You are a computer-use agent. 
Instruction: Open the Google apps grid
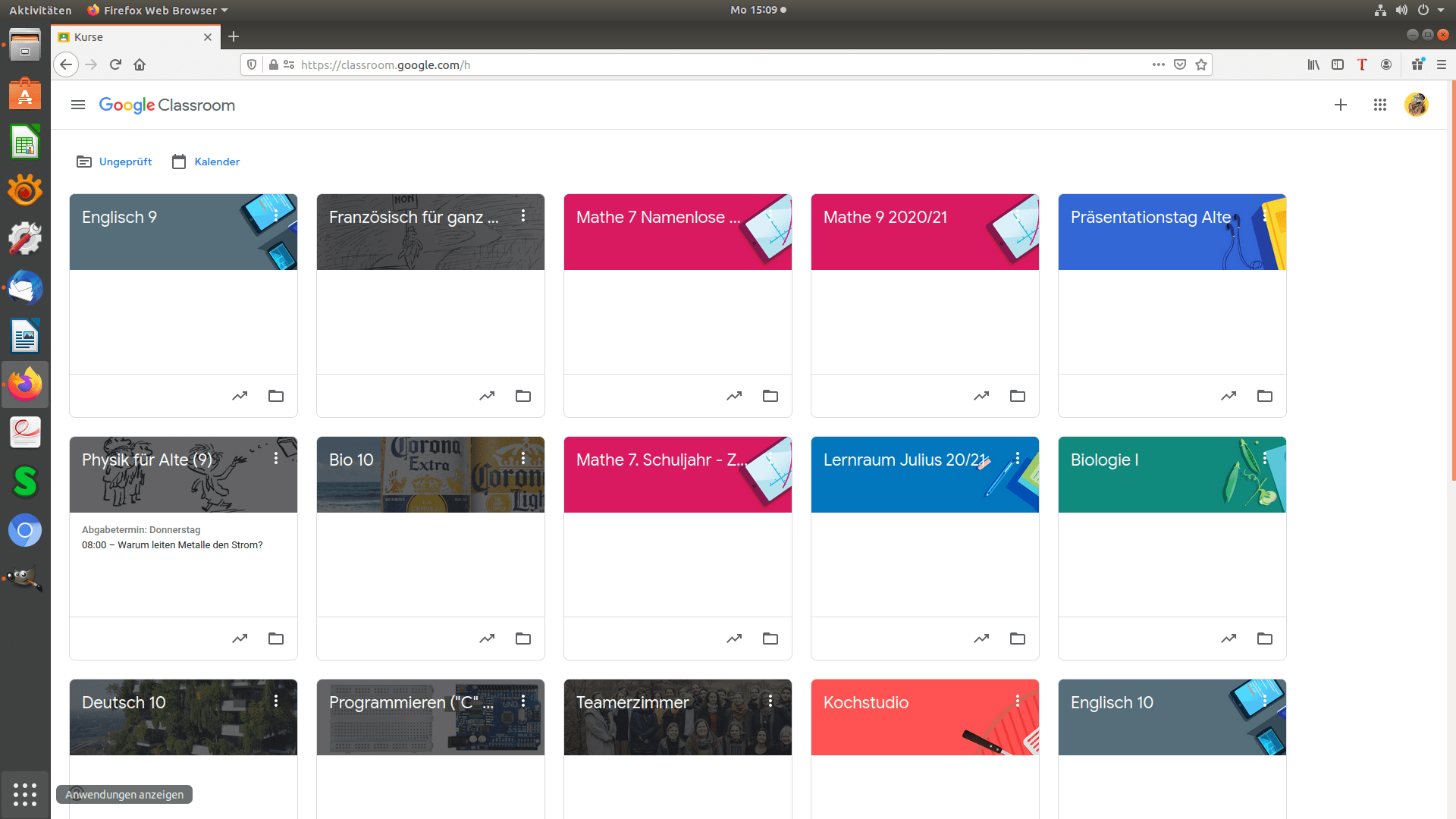click(x=1380, y=105)
